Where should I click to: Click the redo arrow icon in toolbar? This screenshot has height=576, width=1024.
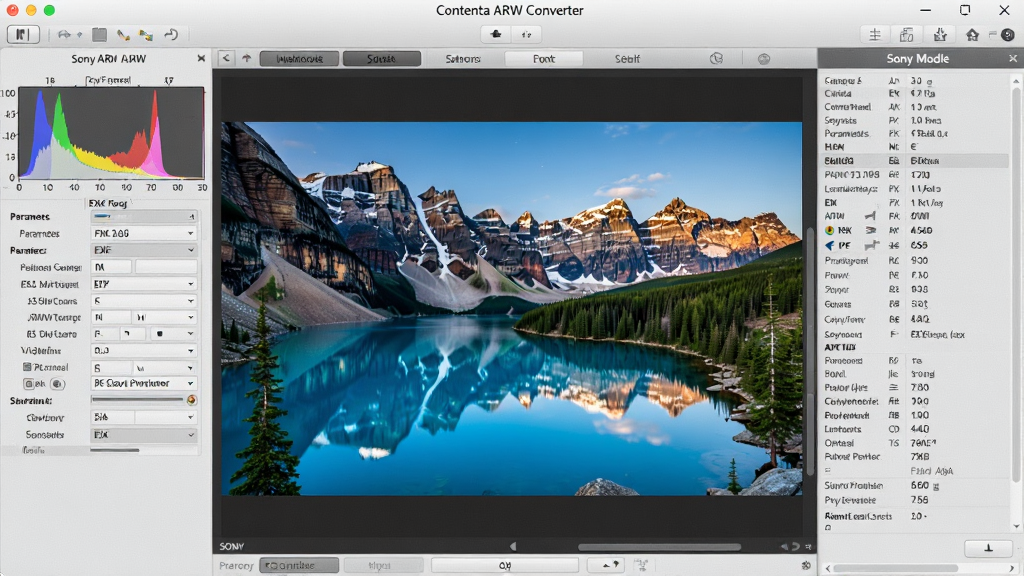click(64, 35)
